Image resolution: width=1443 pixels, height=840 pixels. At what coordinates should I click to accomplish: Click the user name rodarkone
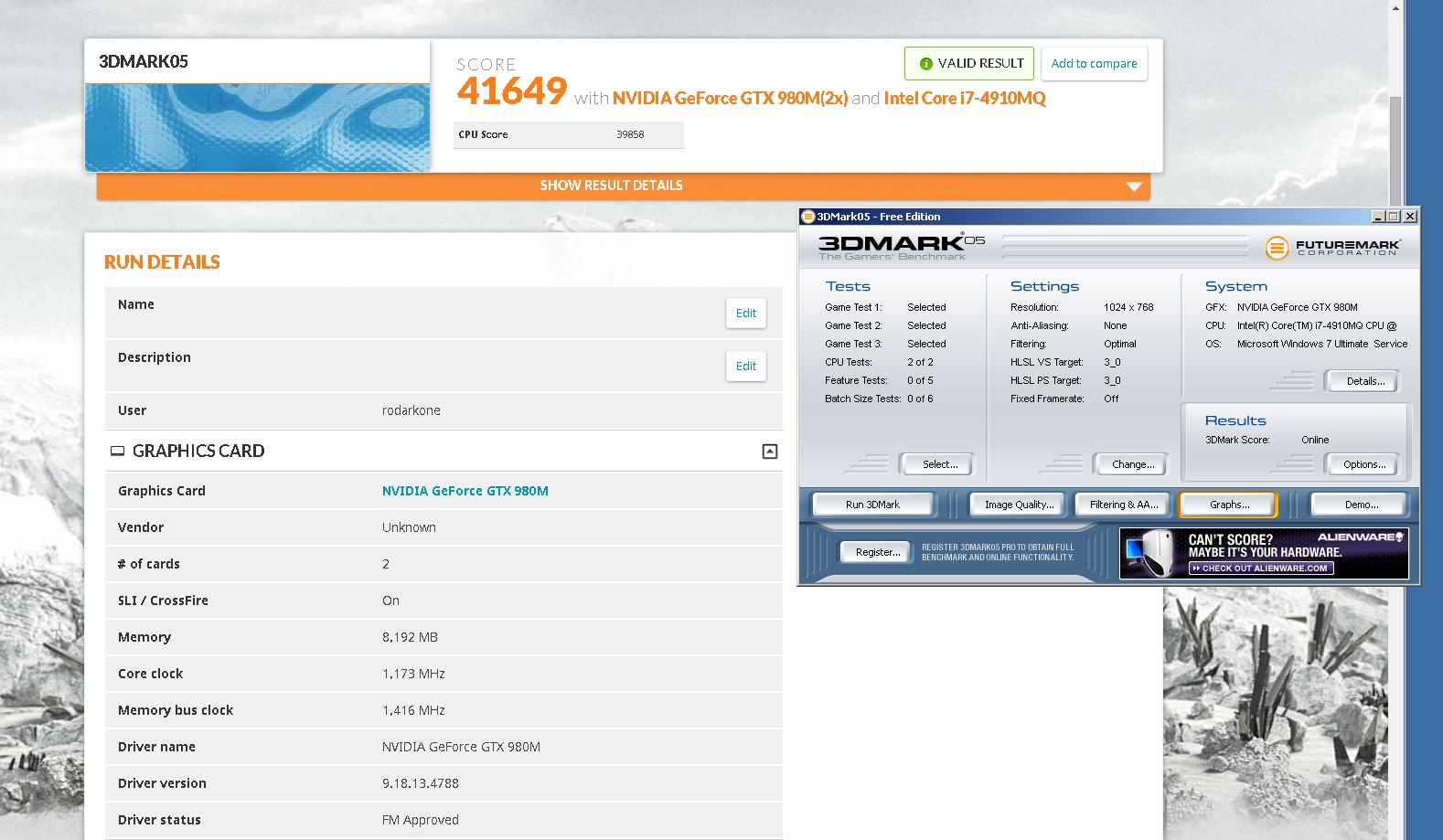tap(412, 410)
